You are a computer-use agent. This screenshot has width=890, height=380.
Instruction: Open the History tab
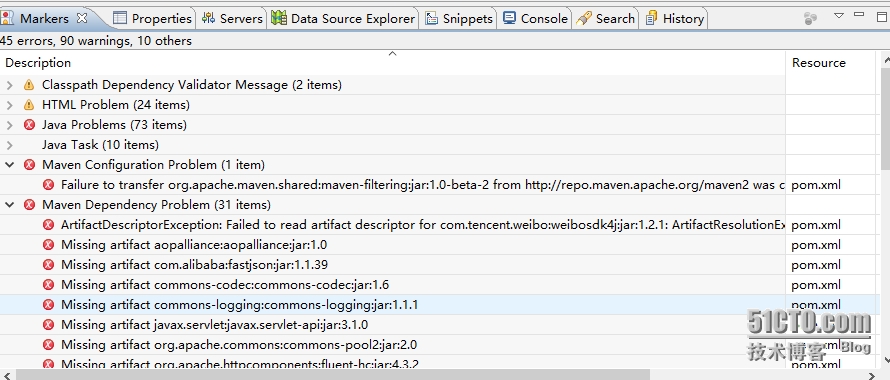[675, 18]
